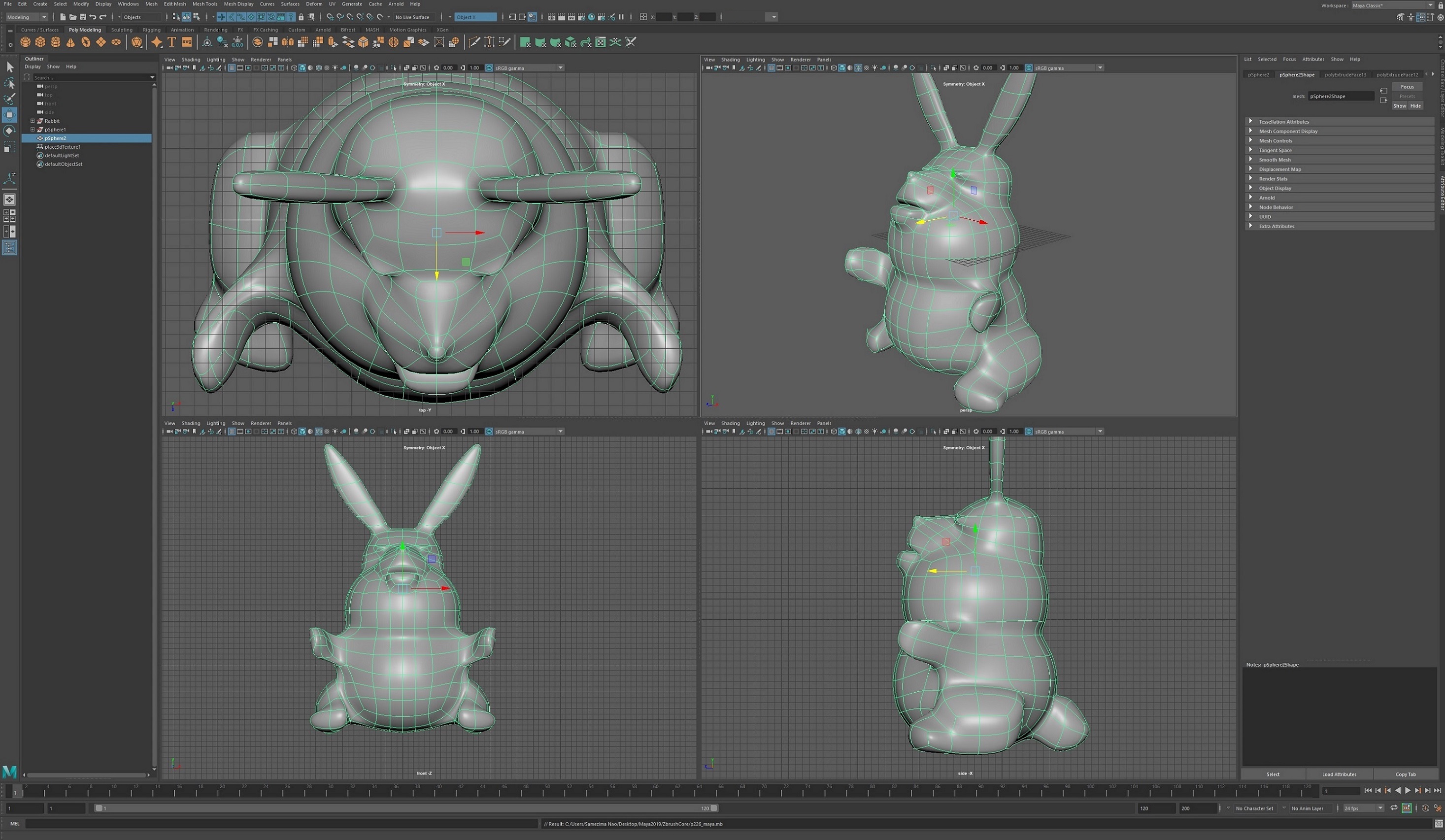Click the Save scene icon

tap(83, 17)
